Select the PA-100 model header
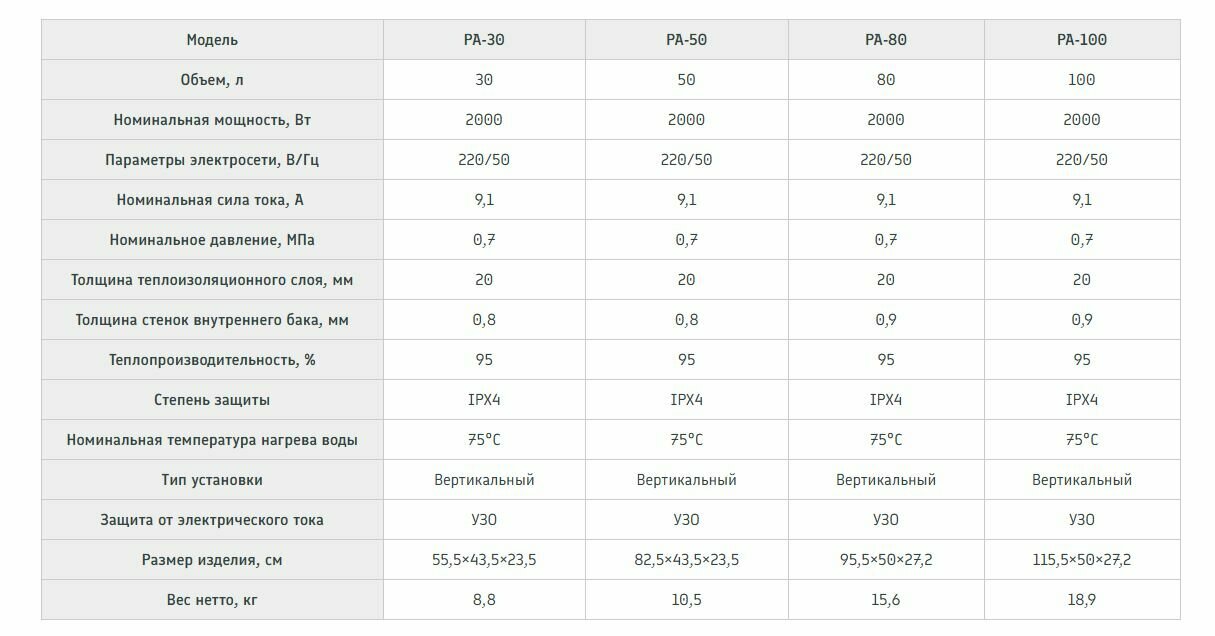Screen dimensions: 1215x636 point(1082,40)
